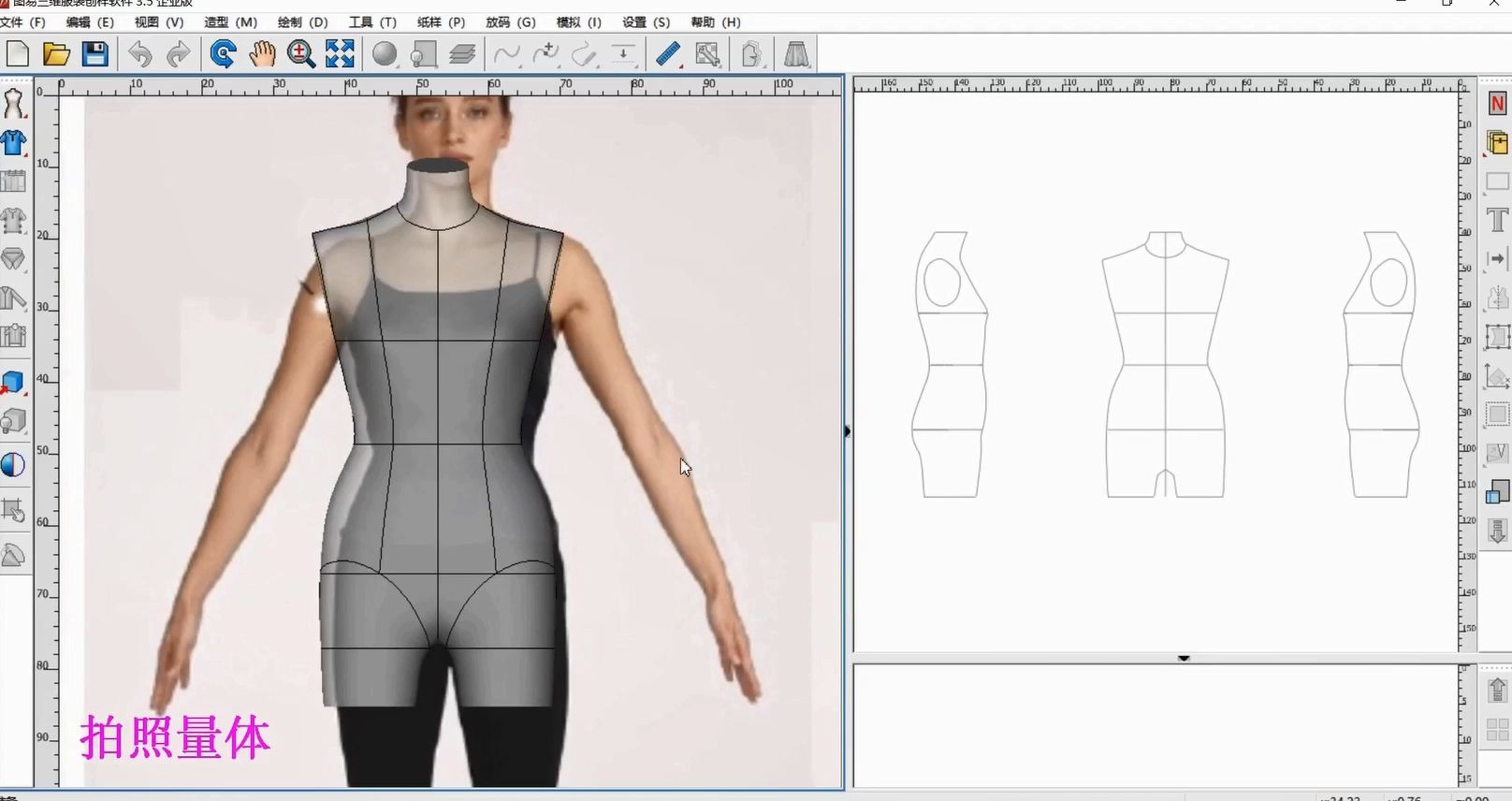Open the 放码 (G) menu
1512x801 pixels.
point(511,22)
